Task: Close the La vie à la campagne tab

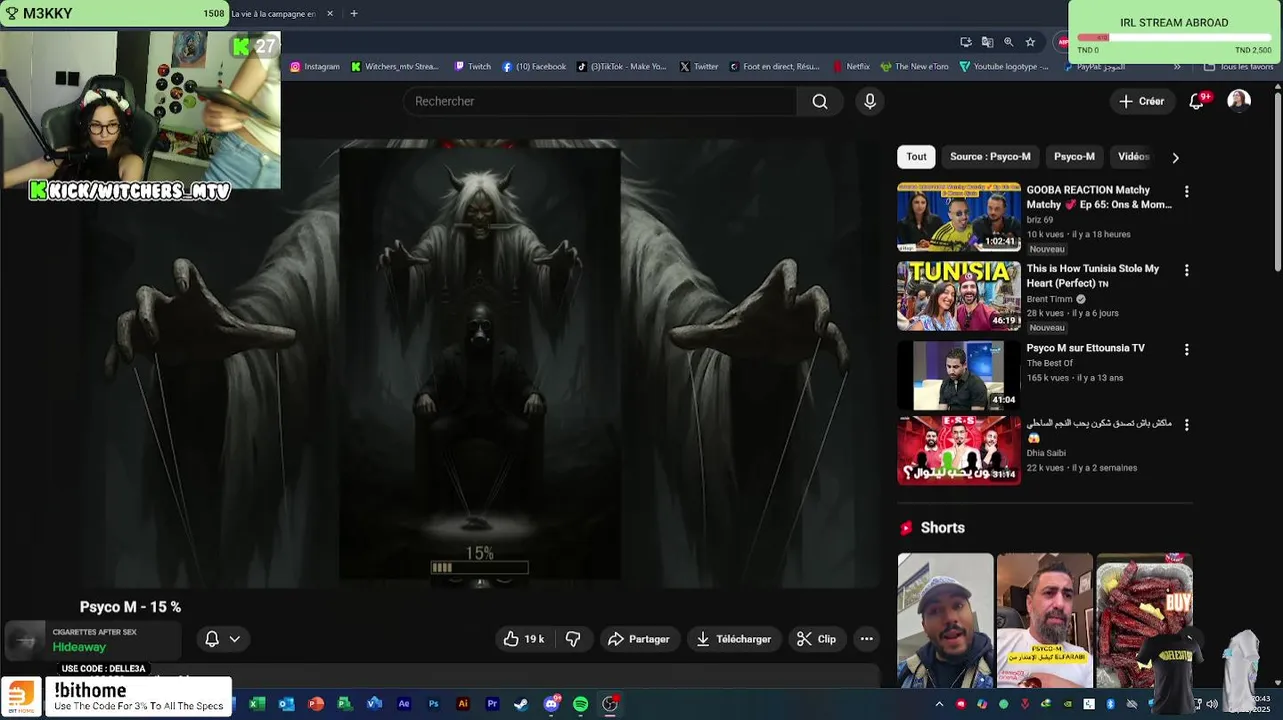Action: pyautogui.click(x=330, y=14)
